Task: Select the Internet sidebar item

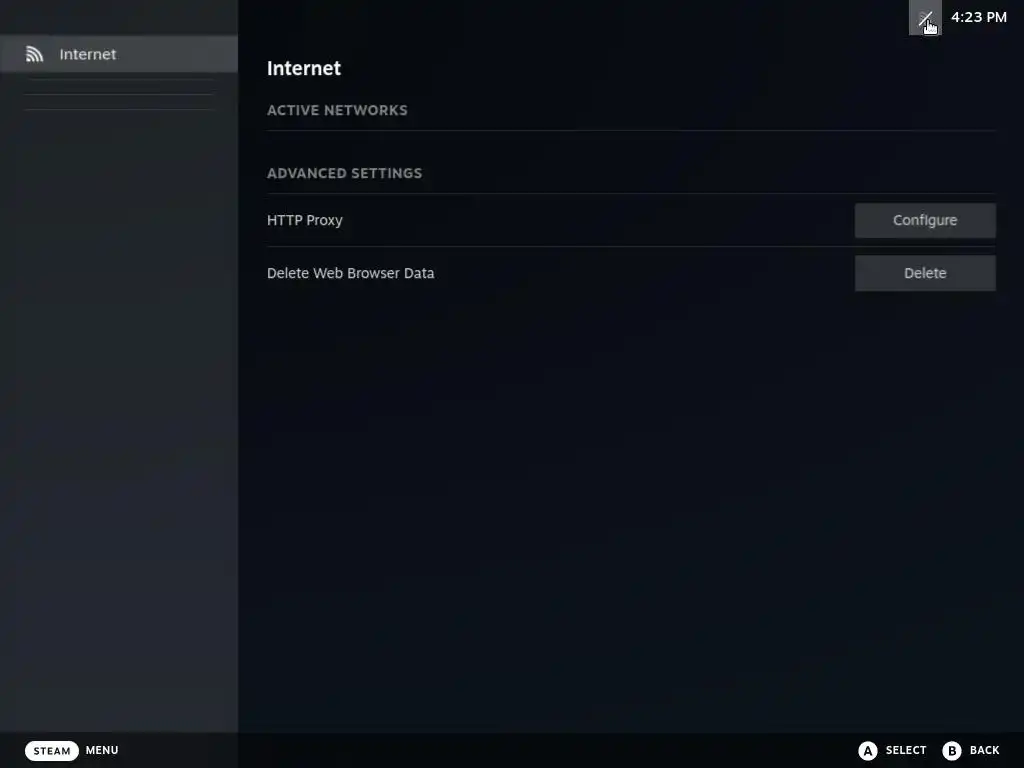Action: point(119,54)
